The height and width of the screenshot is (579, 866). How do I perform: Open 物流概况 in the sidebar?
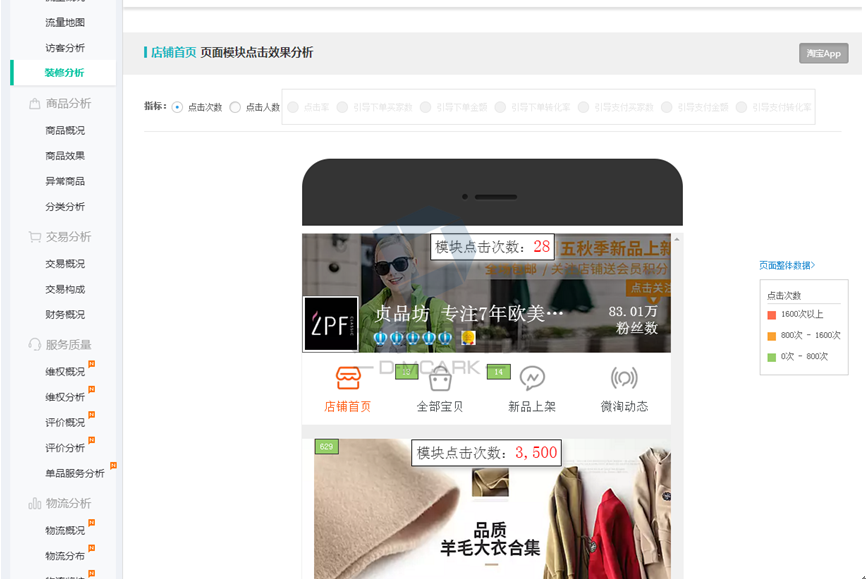tap(65, 530)
